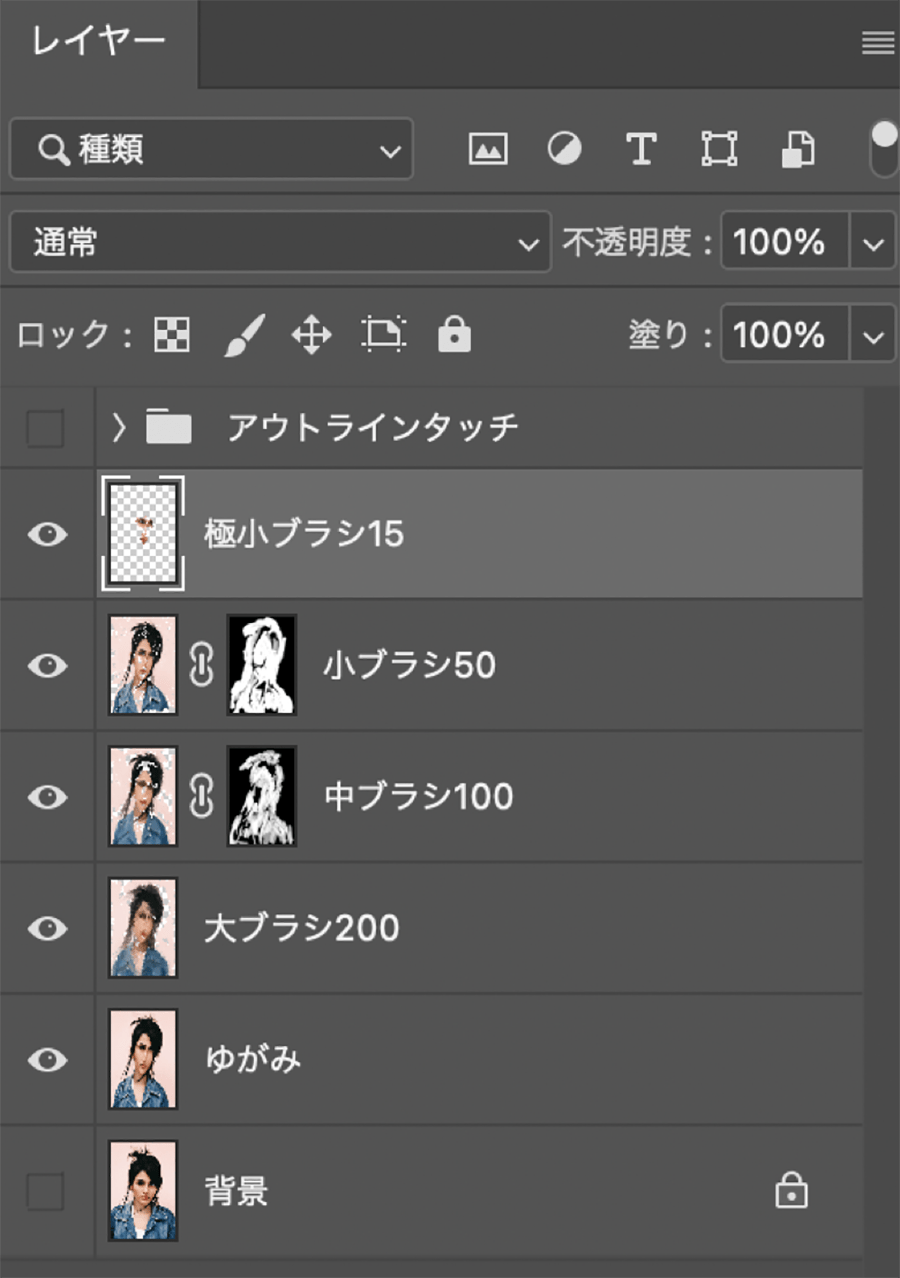
Task: Filter layers by type (T) icon
Action: pos(641,149)
